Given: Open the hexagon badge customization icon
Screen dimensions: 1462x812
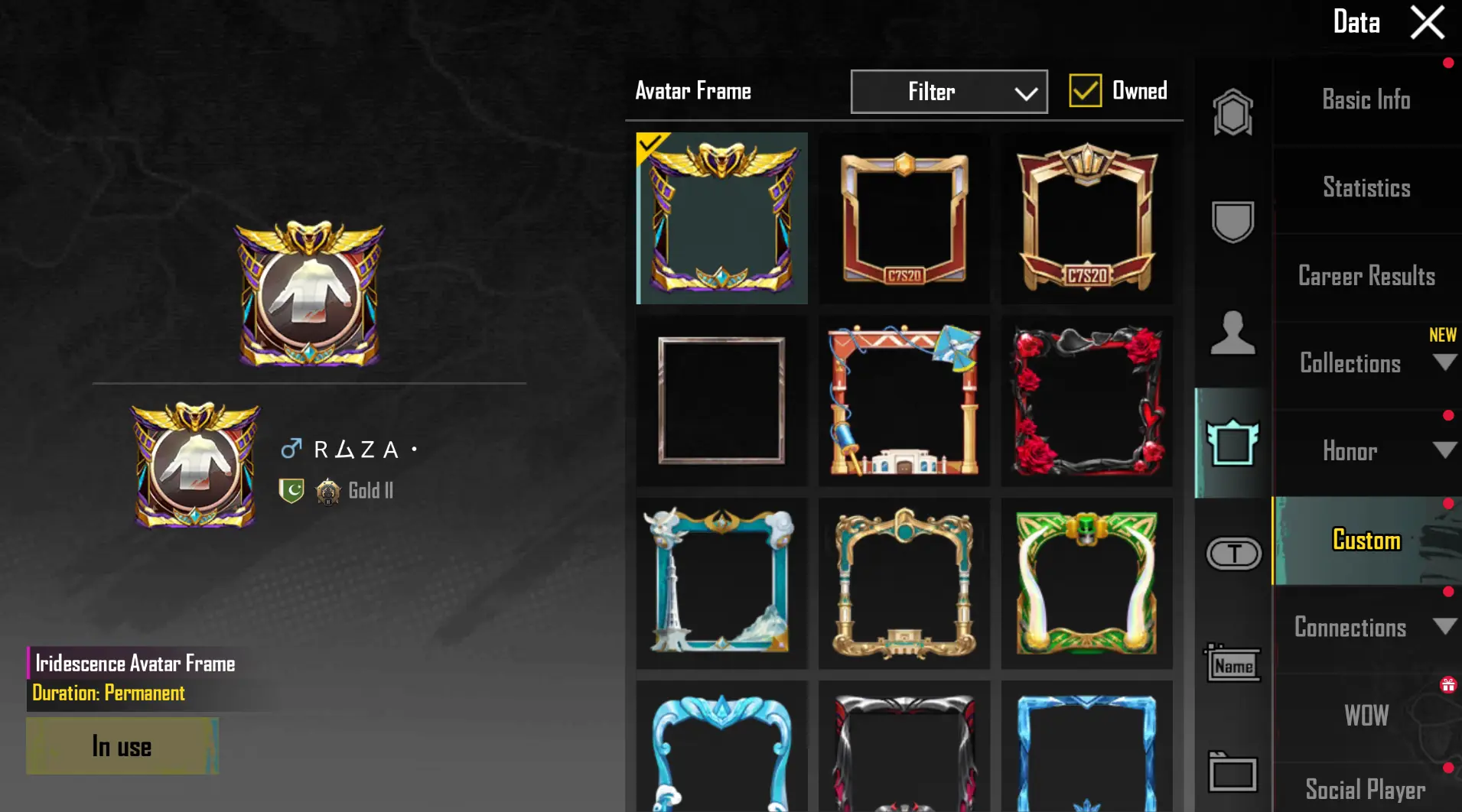Looking at the screenshot, I should 1232,112.
